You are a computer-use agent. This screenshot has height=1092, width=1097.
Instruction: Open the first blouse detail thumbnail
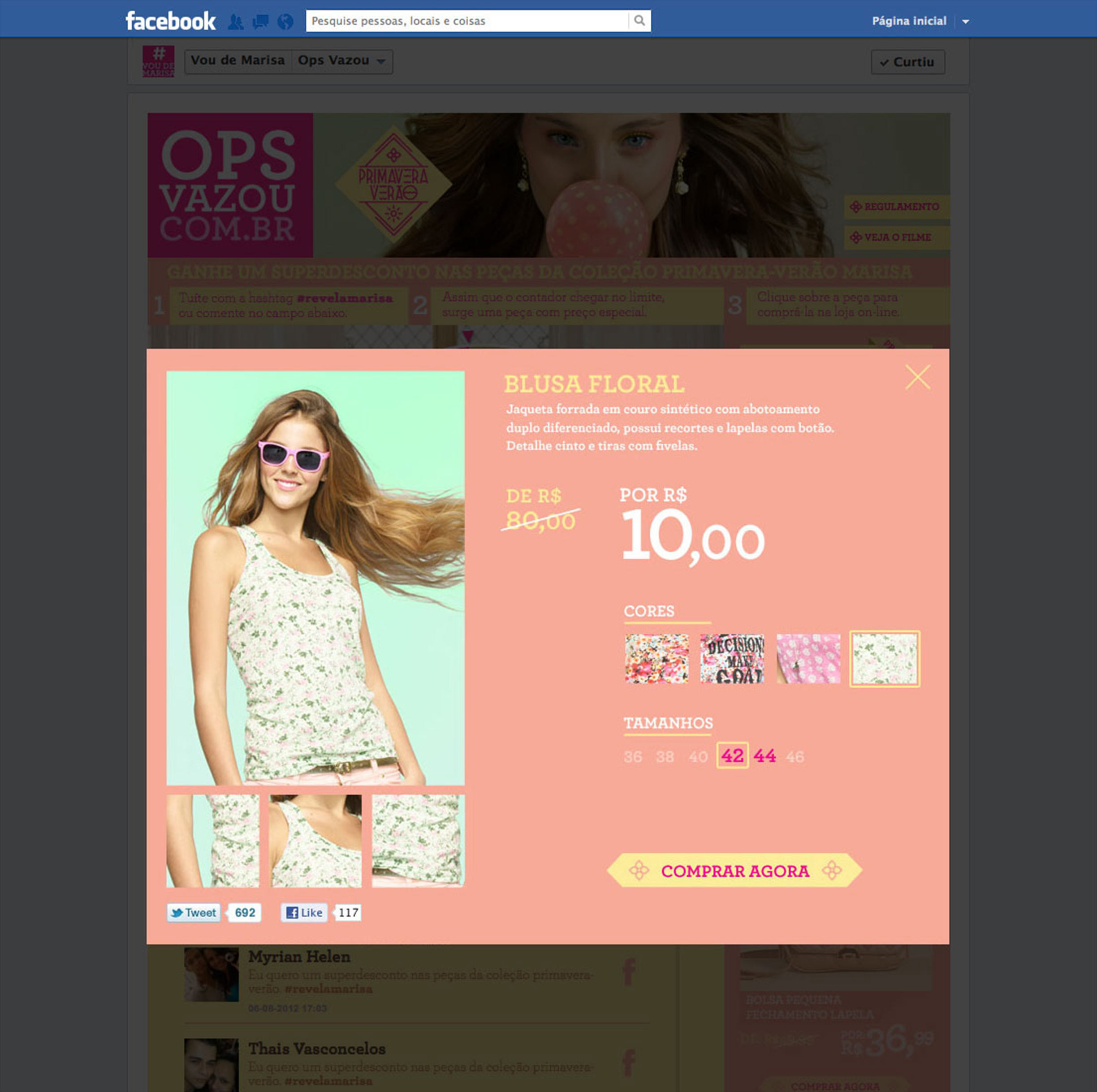tap(212, 841)
